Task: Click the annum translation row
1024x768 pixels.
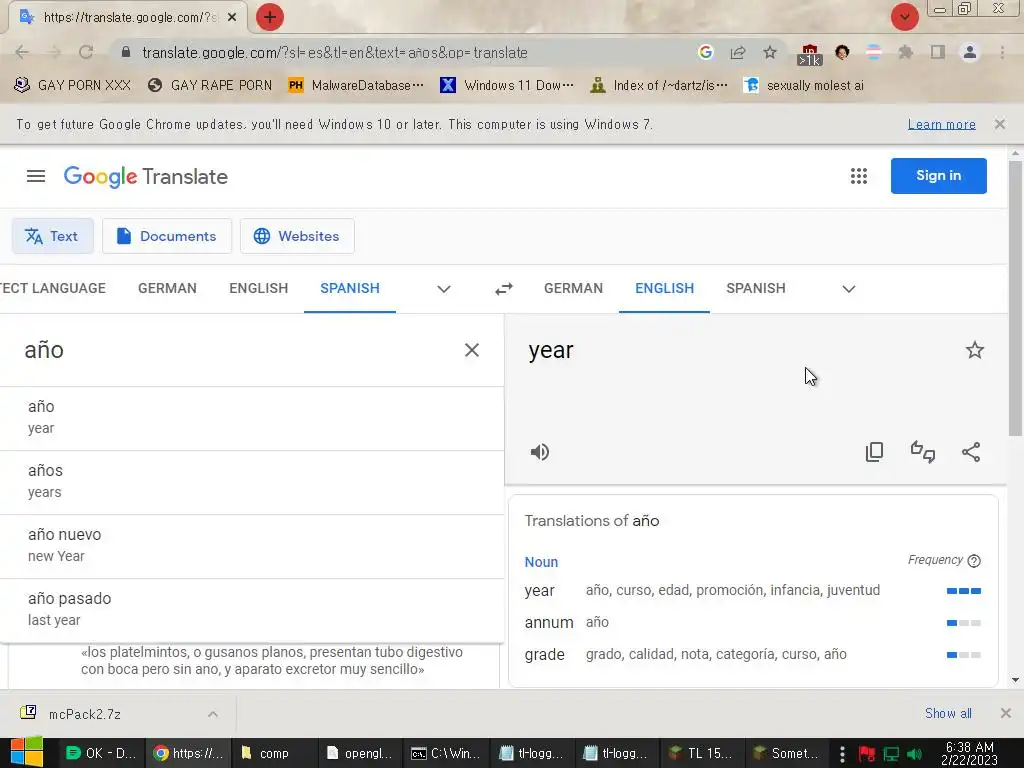Action: (752, 622)
